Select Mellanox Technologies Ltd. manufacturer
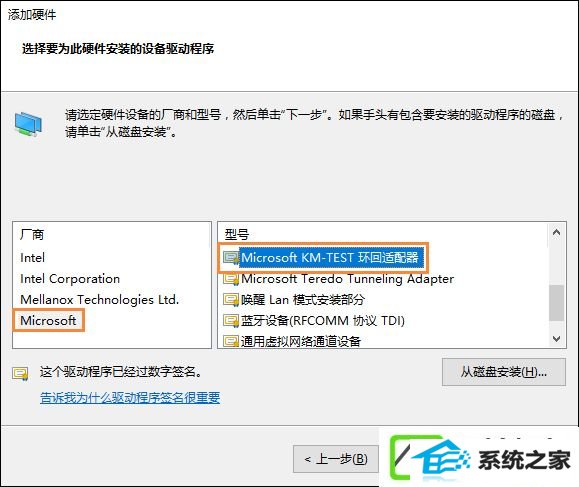The height and width of the screenshot is (487, 579). pyautogui.click(x=100, y=299)
